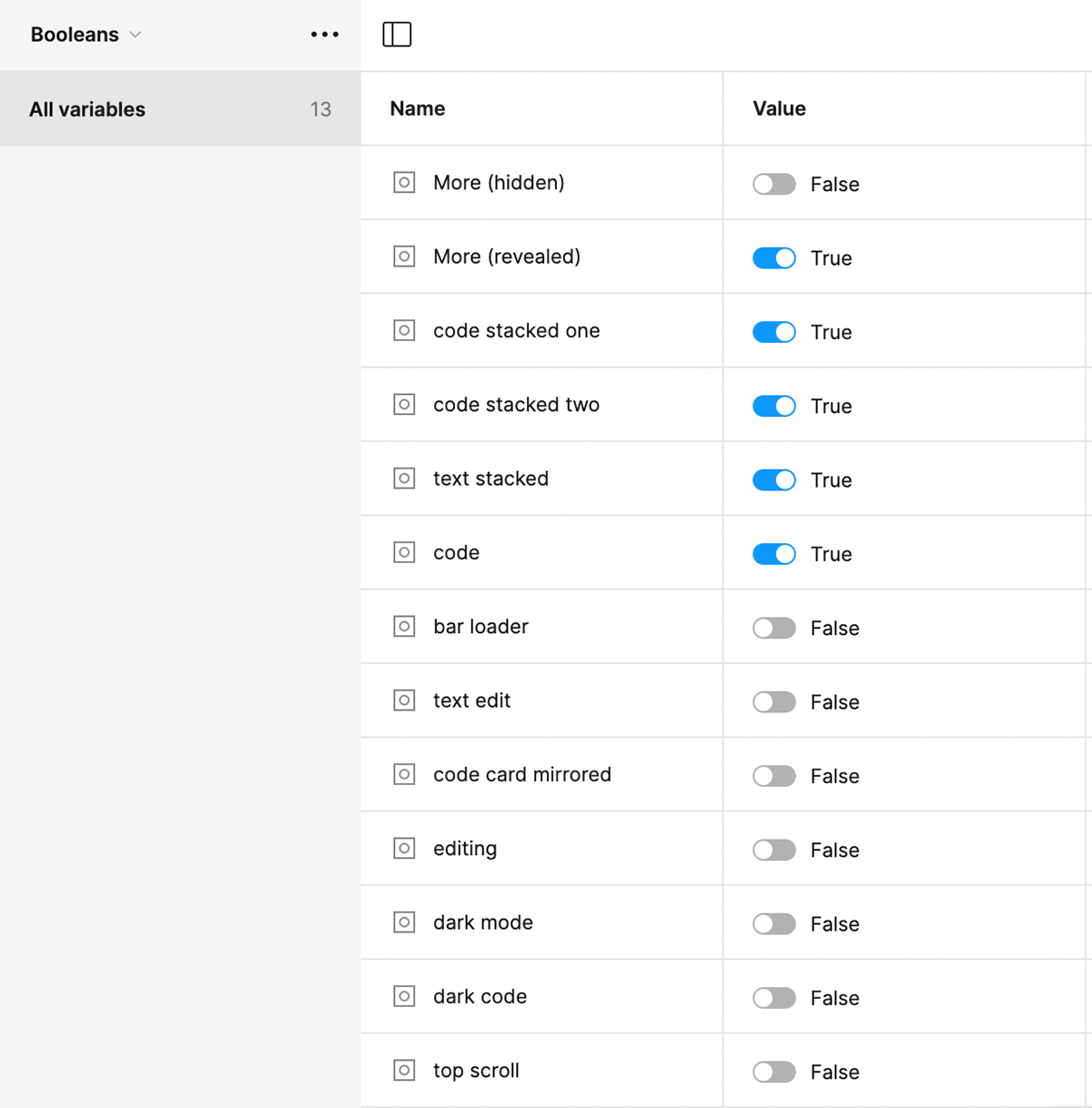
Task: Click boolean icon beside top scroll
Action: pos(404,1071)
